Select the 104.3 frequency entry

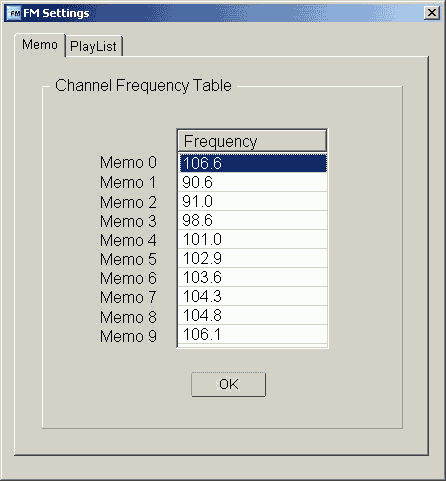pyautogui.click(x=253, y=296)
